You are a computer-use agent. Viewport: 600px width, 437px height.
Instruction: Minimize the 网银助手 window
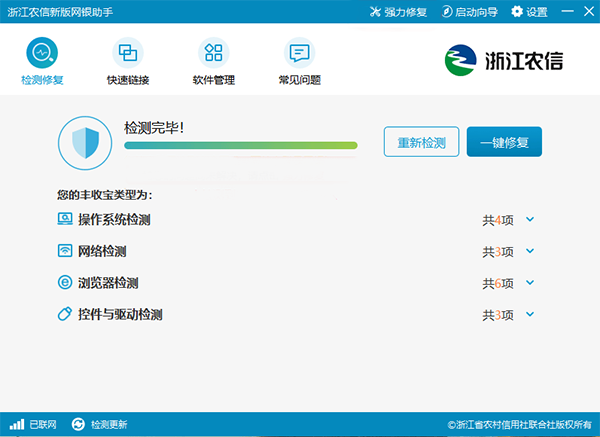click(x=567, y=11)
